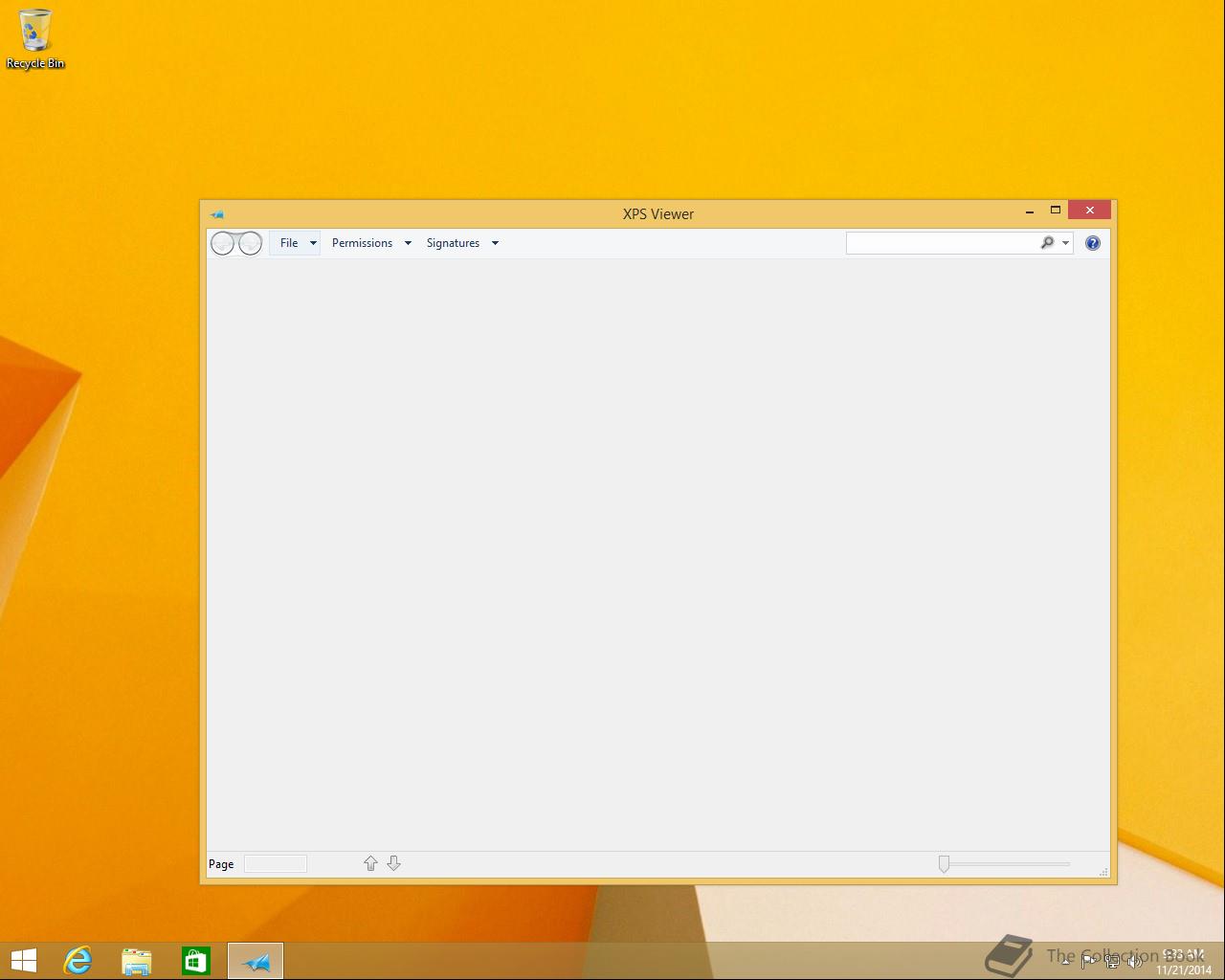Open the File menu
1225x980 pixels.
[289, 243]
